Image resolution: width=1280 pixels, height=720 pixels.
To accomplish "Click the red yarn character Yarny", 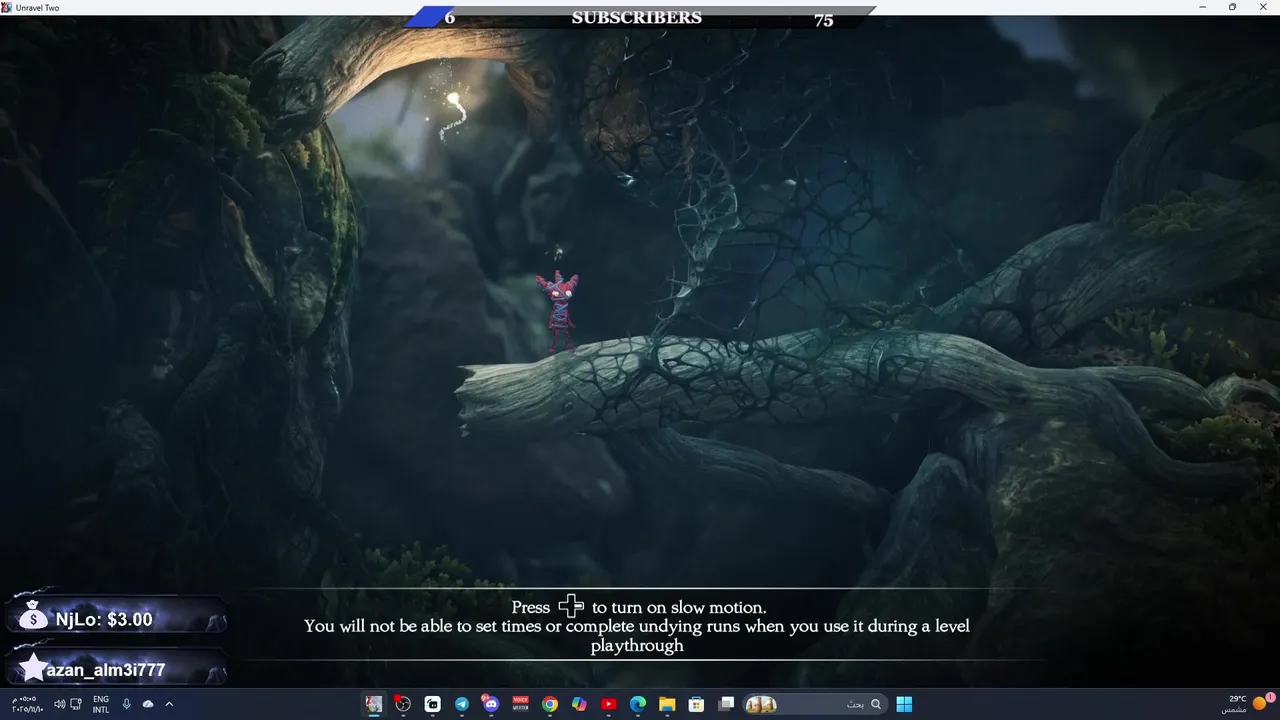I will (557, 310).
